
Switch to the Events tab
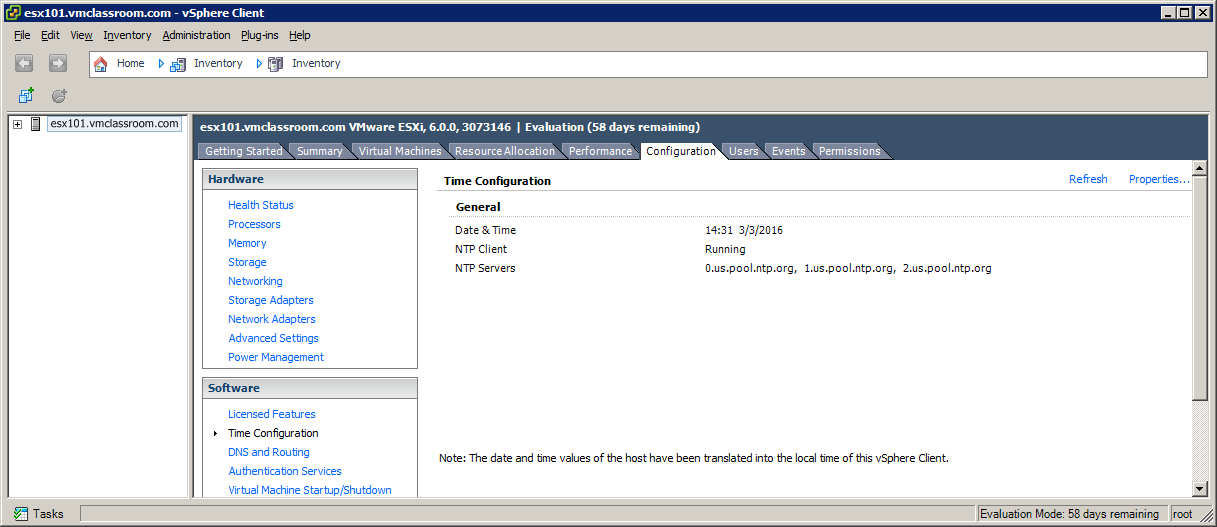[x=788, y=151]
